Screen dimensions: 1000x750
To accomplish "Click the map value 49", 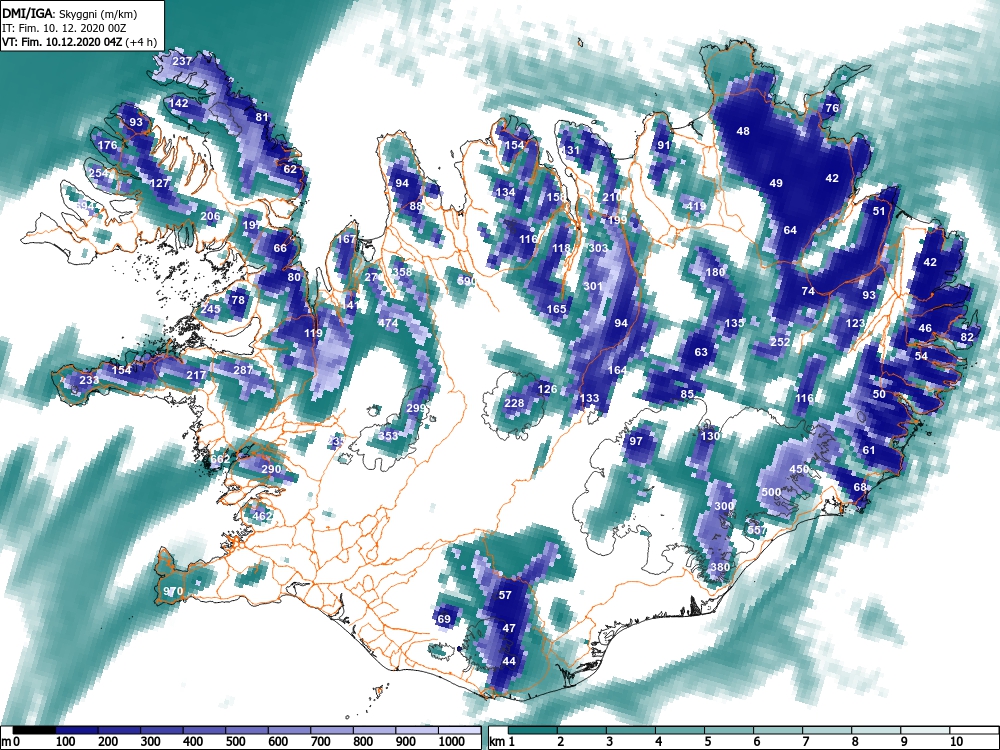I will 776,183.
